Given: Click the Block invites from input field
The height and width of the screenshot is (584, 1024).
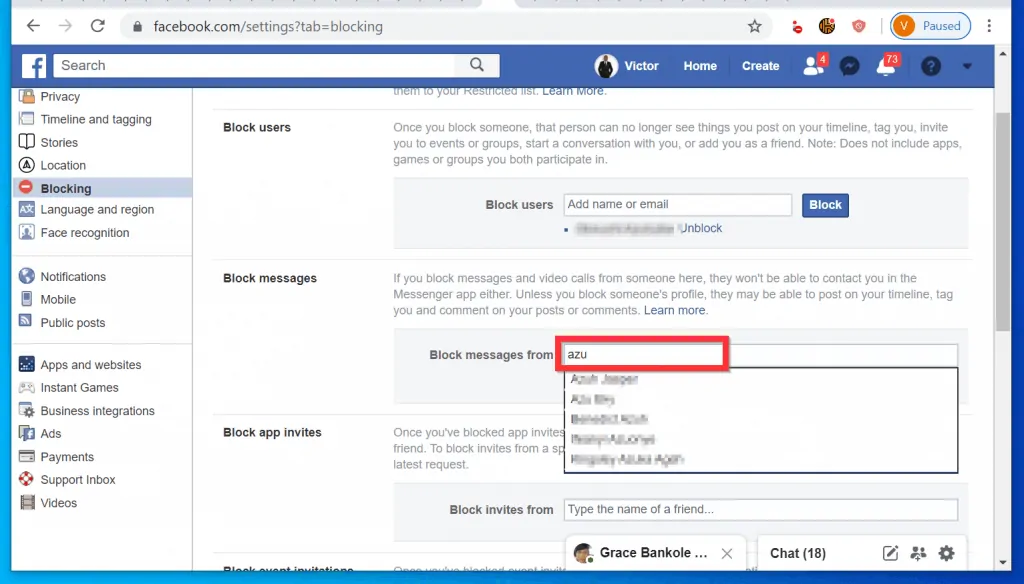Looking at the screenshot, I should pos(760,509).
